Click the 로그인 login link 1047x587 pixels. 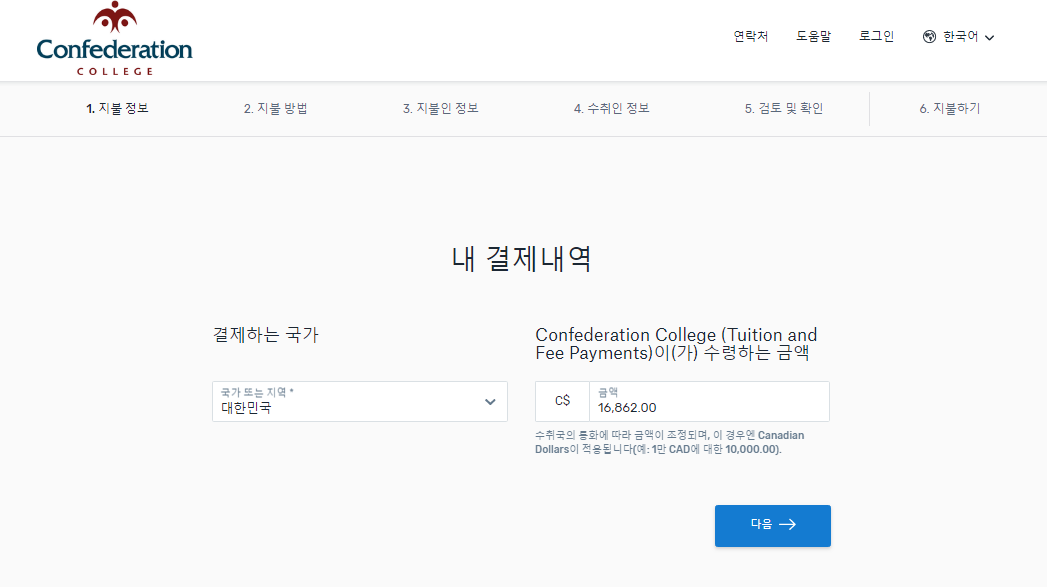876,36
